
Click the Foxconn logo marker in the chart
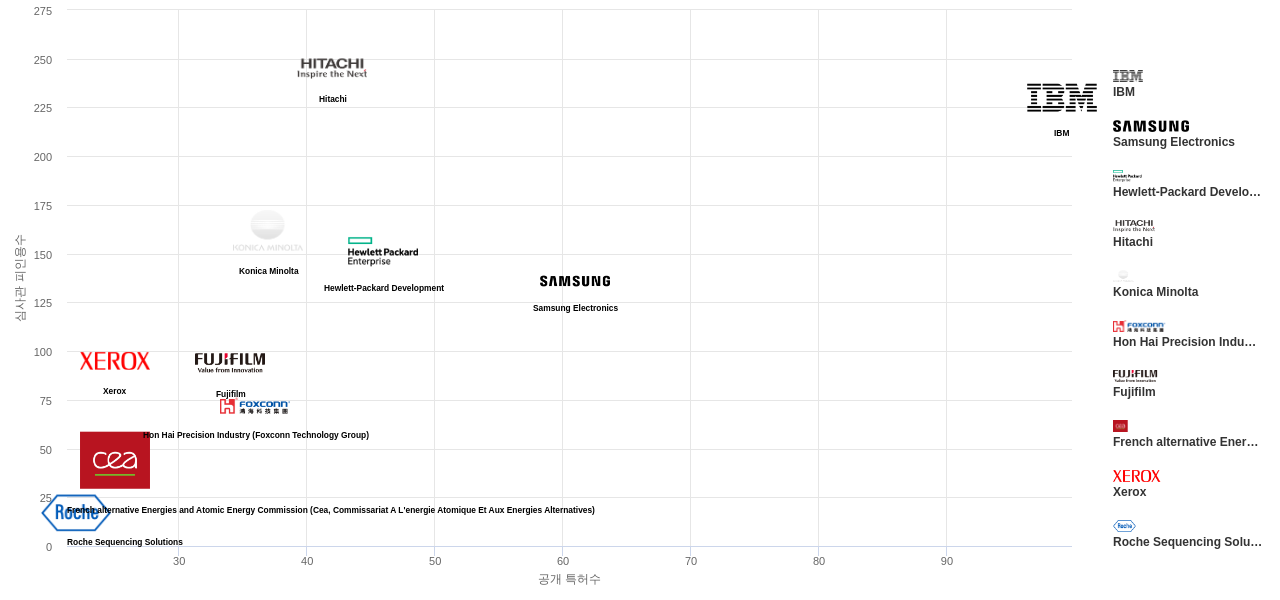[x=255, y=406]
